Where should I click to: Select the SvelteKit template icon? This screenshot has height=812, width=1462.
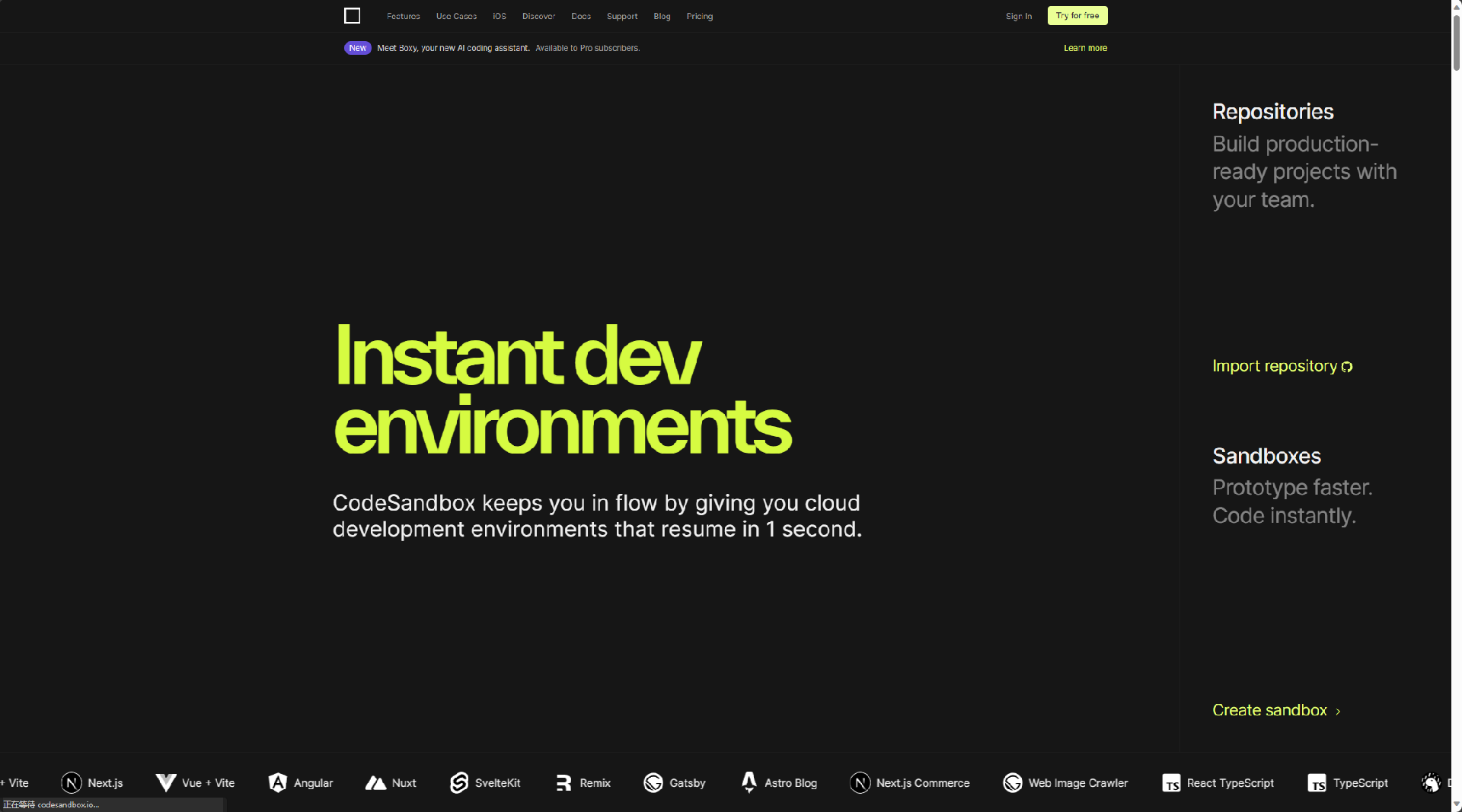coord(459,782)
